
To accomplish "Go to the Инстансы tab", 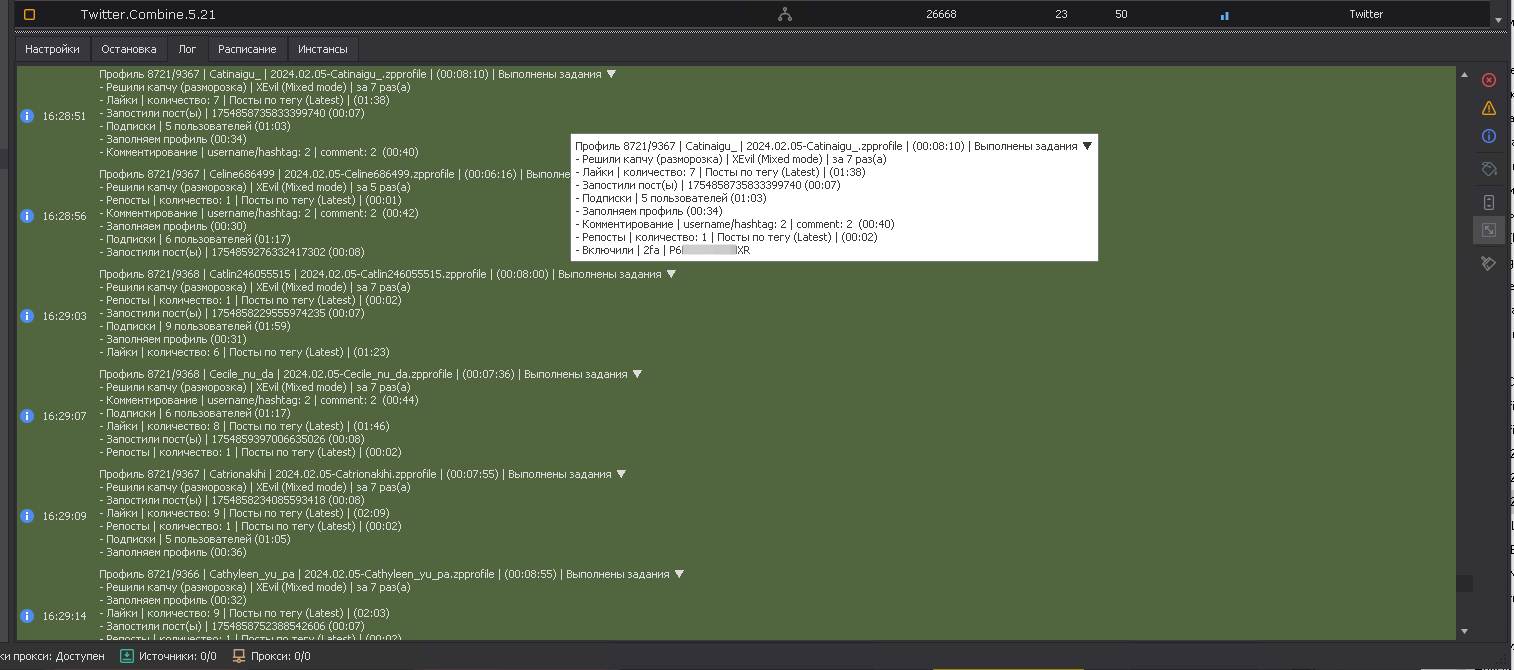I will coord(323,49).
